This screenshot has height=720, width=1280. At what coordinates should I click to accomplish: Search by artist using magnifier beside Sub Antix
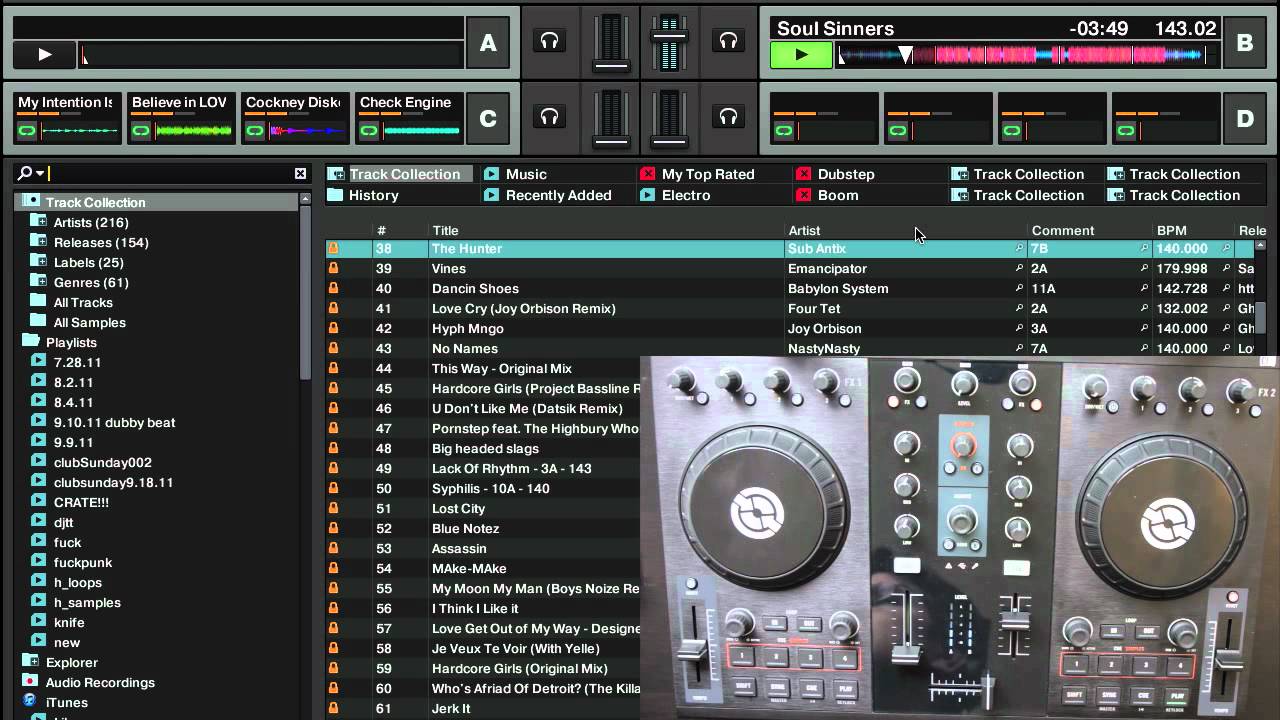[1019, 248]
